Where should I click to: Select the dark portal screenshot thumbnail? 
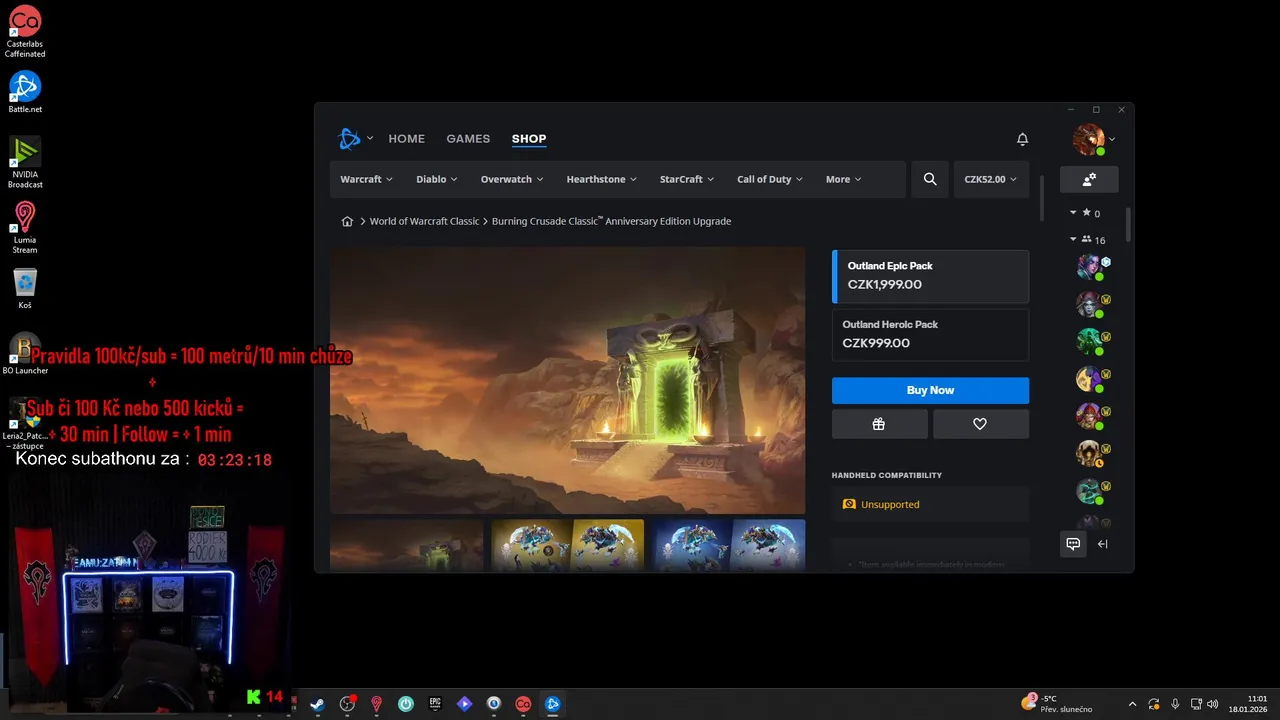click(x=407, y=546)
